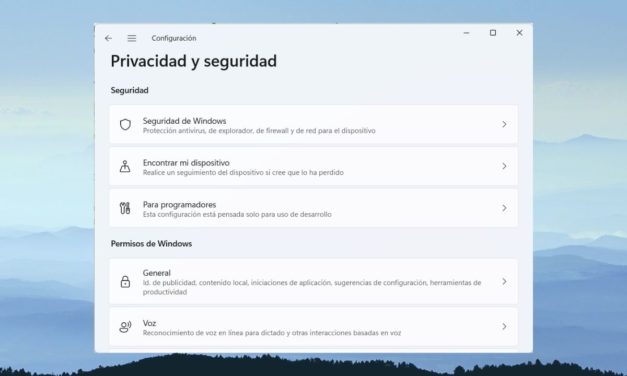627x376 pixels.
Task: Minimize the Configuración window
Action: (x=466, y=33)
